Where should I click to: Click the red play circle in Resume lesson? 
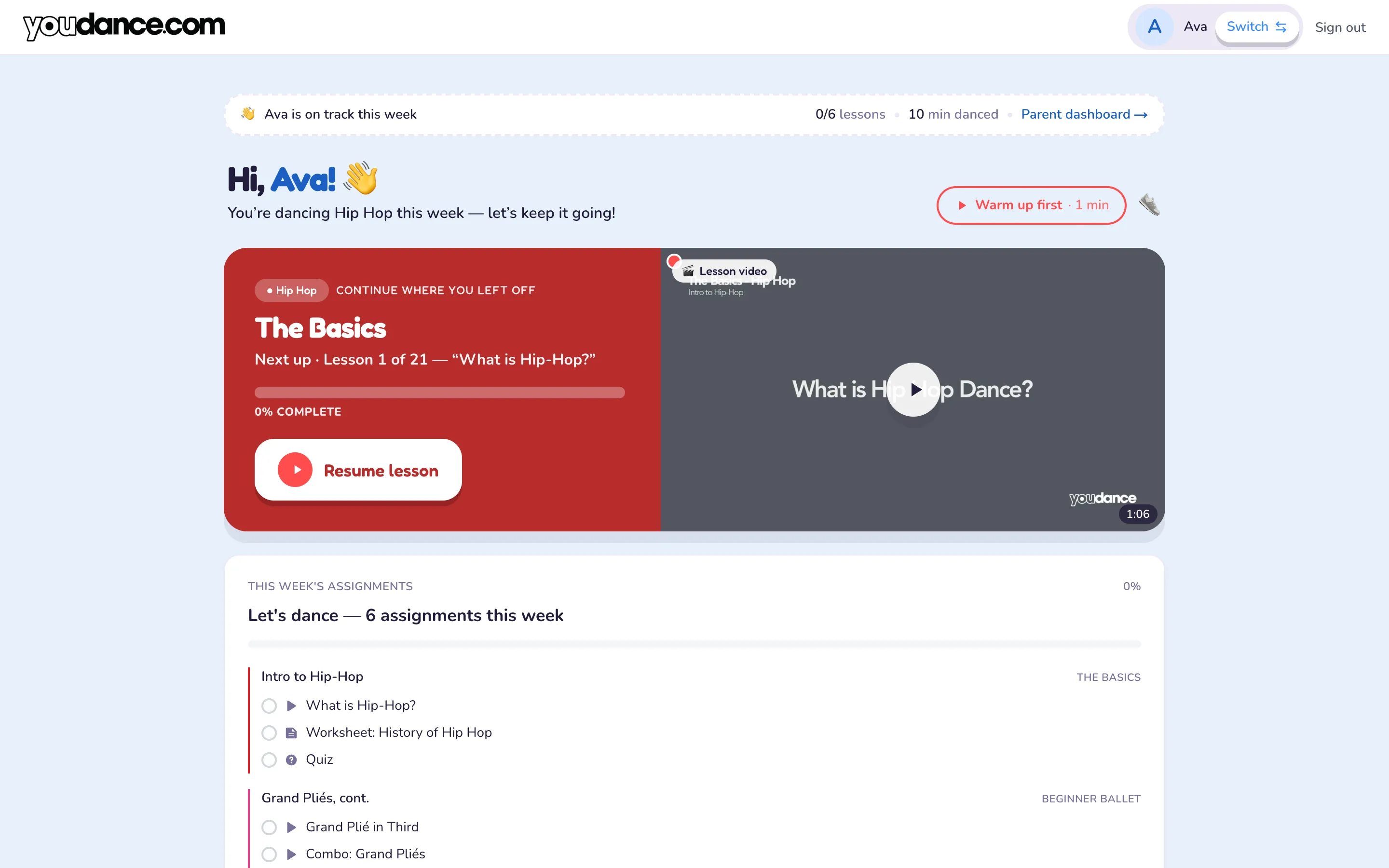tap(295, 470)
